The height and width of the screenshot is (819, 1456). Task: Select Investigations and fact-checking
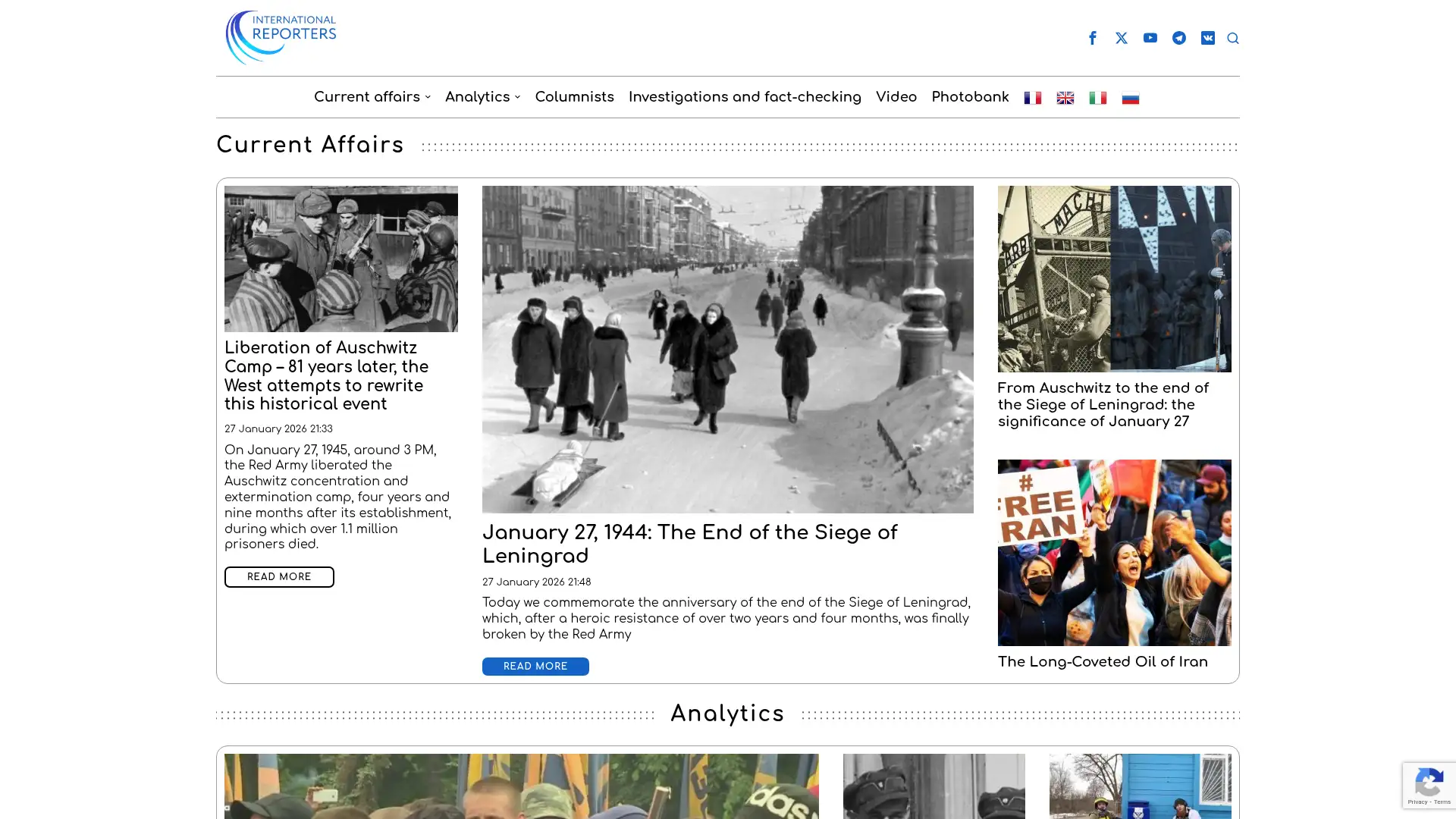coord(745,97)
